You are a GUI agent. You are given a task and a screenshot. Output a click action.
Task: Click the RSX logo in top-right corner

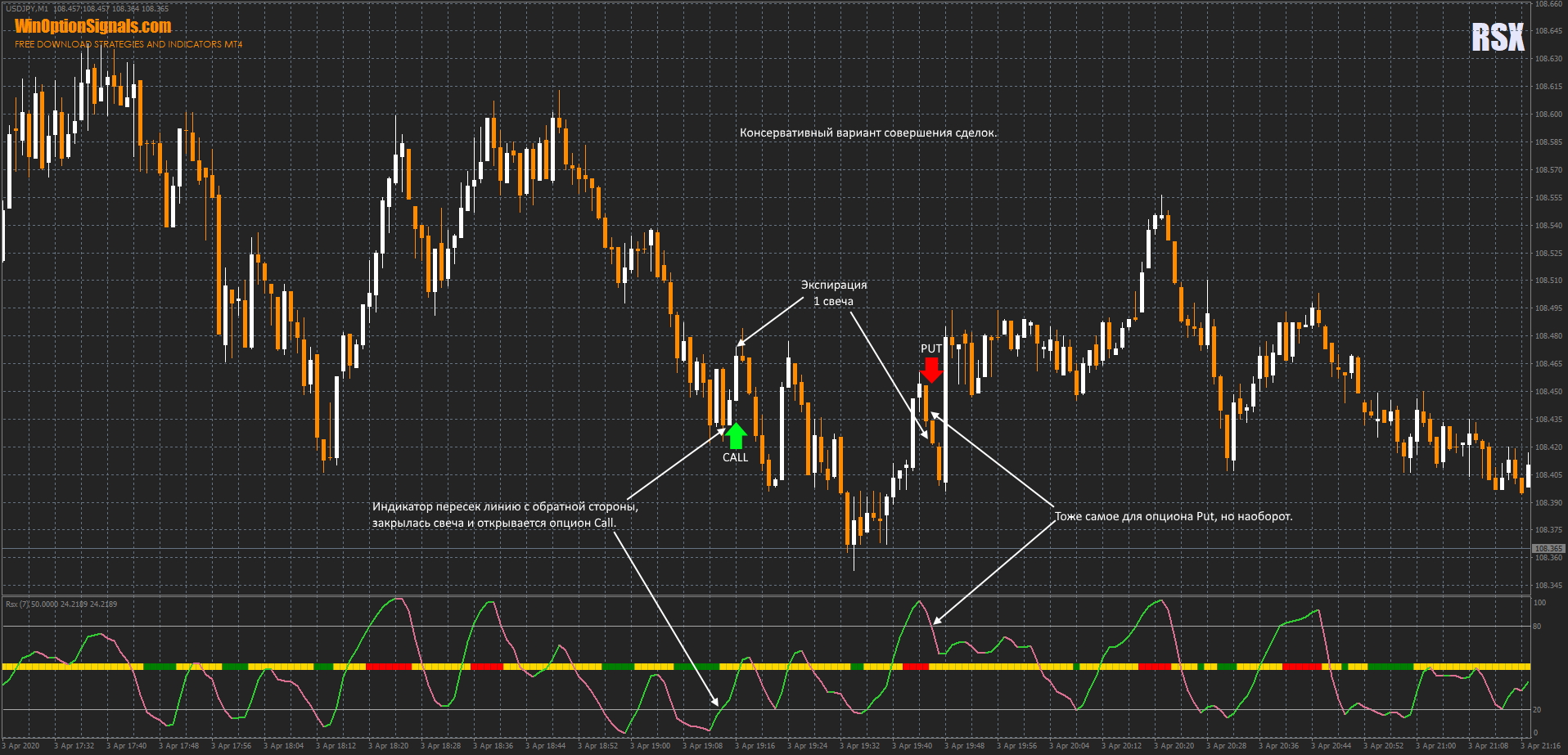[x=1498, y=38]
